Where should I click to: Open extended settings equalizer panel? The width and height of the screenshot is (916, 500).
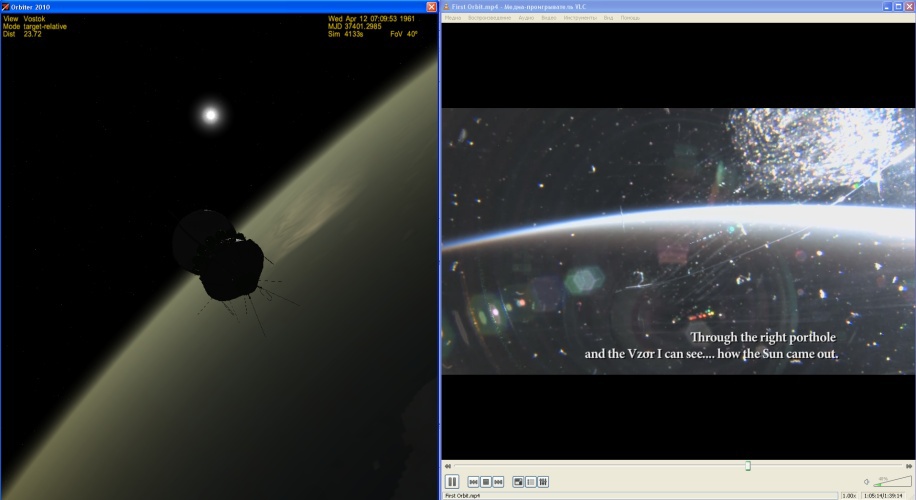pos(543,482)
